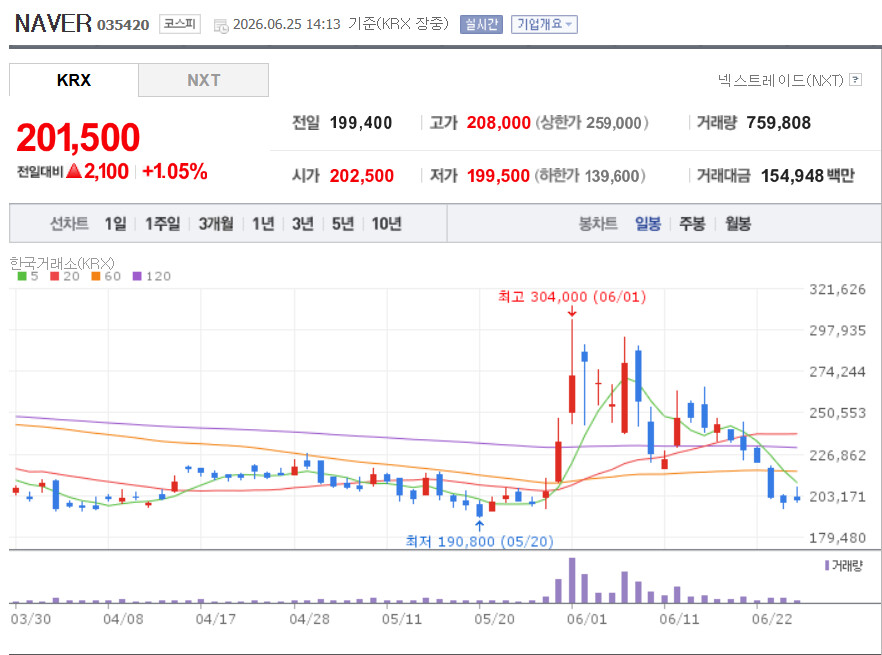Viewport: 882px width, 655px height.
Task: Click the red 20-day moving average legend
Action: [65, 276]
